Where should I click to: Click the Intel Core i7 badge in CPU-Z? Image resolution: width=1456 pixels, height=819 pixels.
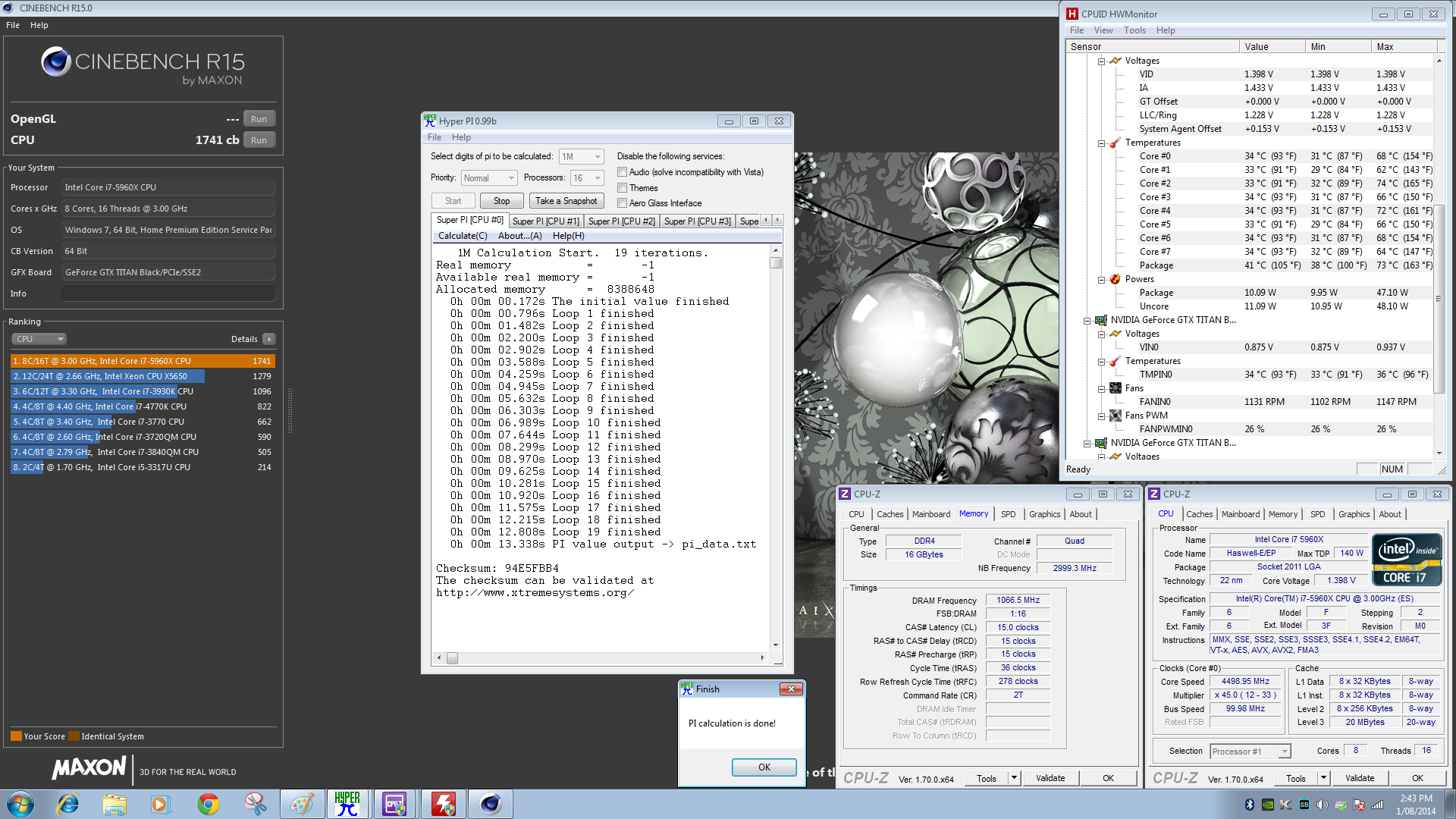pyautogui.click(x=1407, y=559)
